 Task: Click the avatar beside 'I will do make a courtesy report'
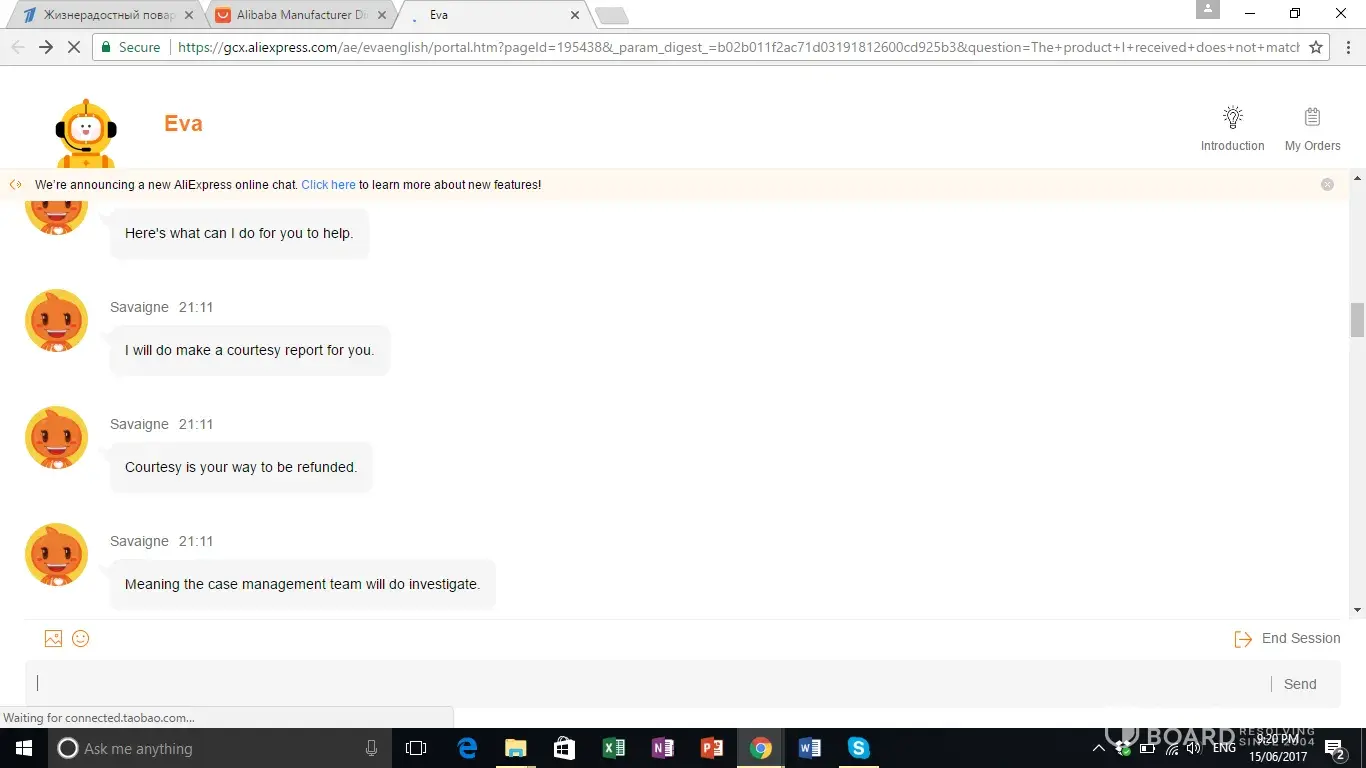(x=56, y=321)
